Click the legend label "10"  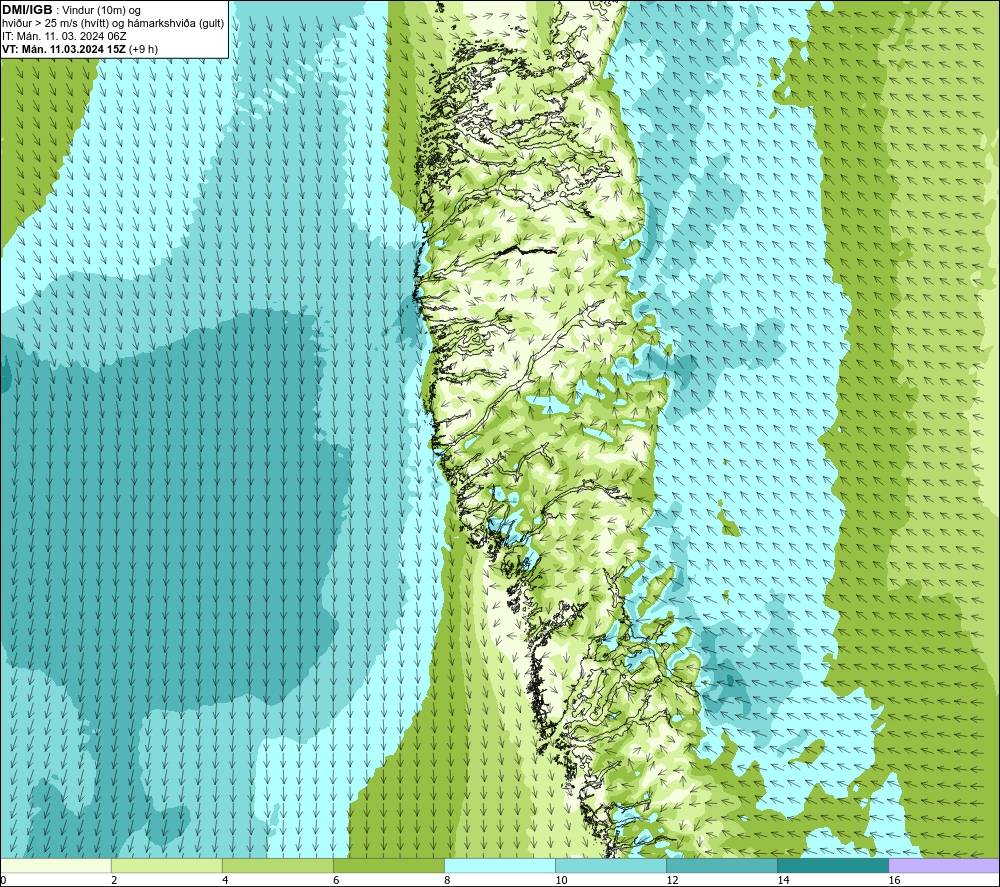(x=561, y=881)
